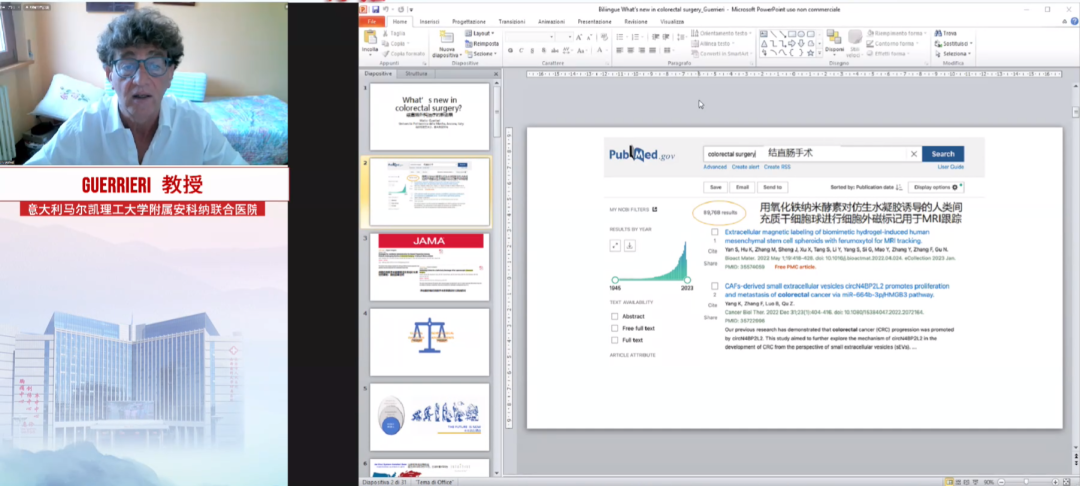Image resolution: width=1080 pixels, height=486 pixels.
Task: Switch to slide sorter view in status bar
Action: (959, 482)
